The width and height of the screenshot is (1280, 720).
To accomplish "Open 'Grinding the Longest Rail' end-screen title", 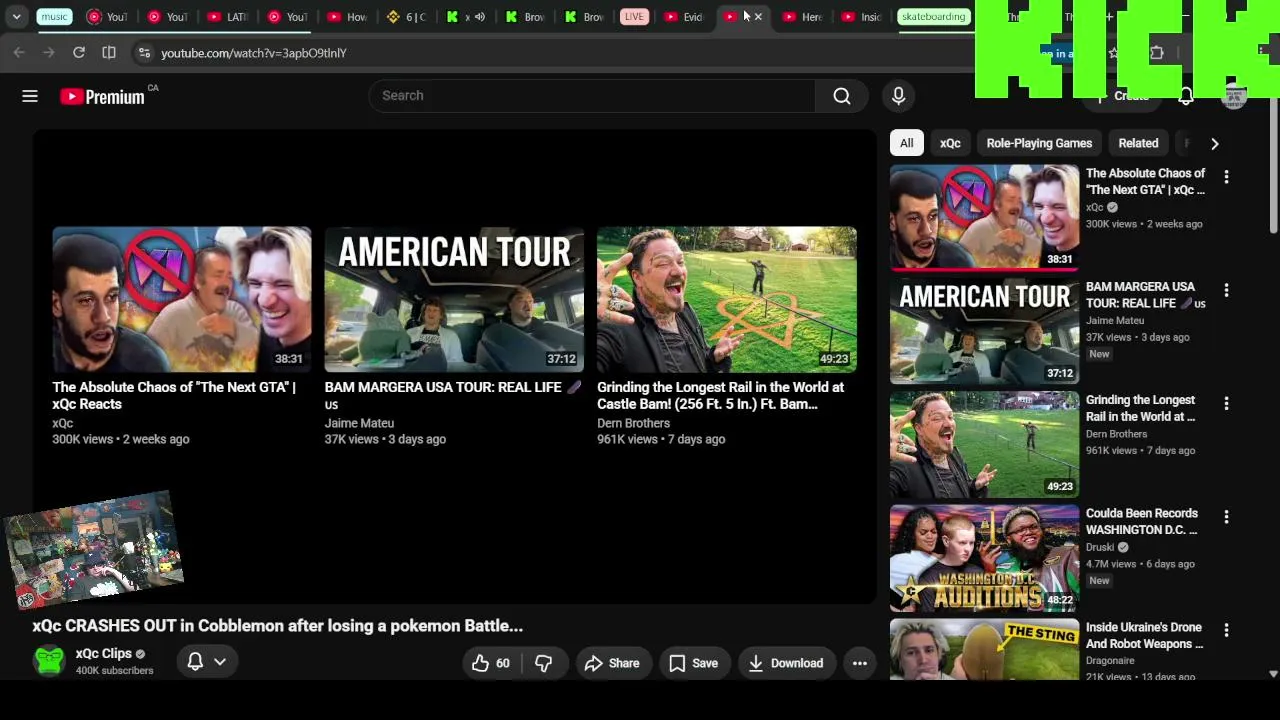I will pyautogui.click(x=720, y=396).
